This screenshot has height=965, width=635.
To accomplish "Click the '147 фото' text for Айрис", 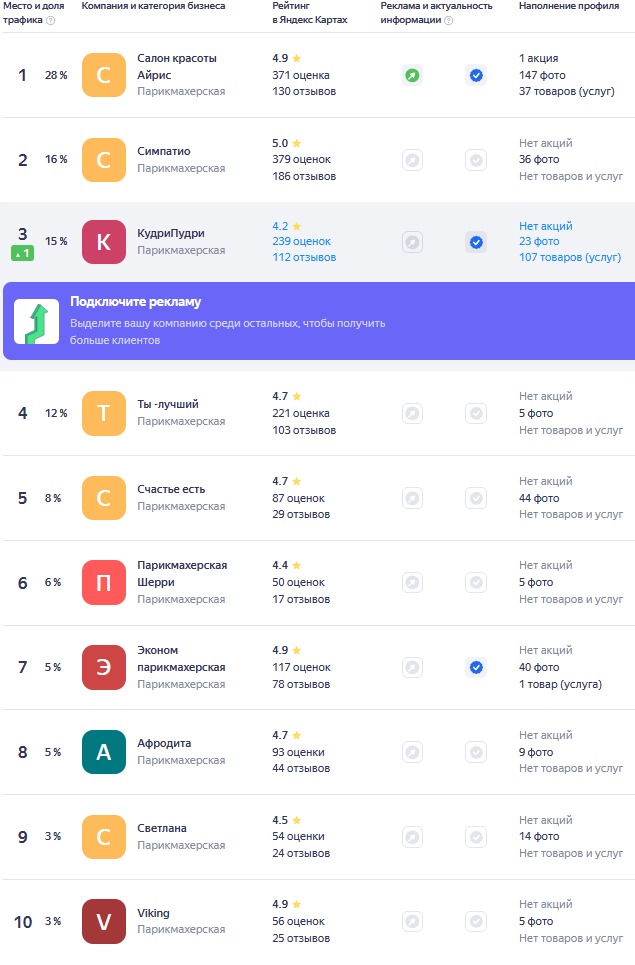I will tap(542, 75).
